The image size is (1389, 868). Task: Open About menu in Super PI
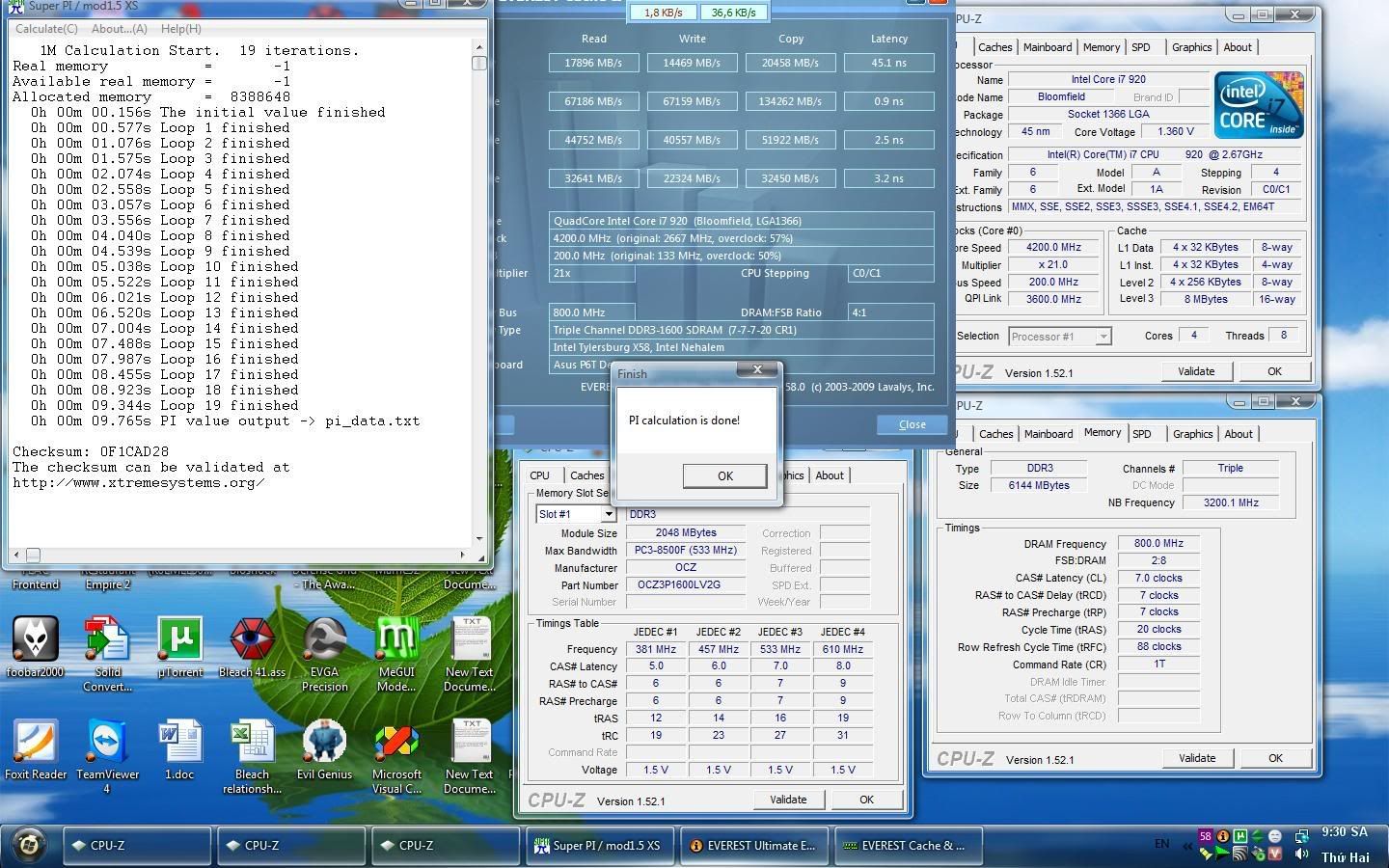tap(120, 29)
